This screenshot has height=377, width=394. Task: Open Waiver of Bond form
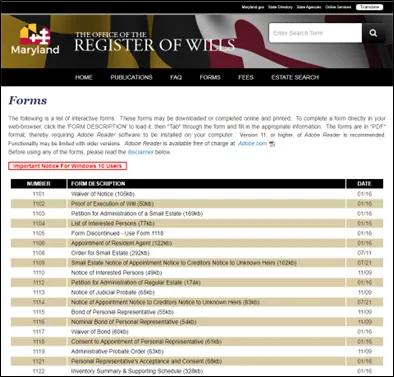100,332
